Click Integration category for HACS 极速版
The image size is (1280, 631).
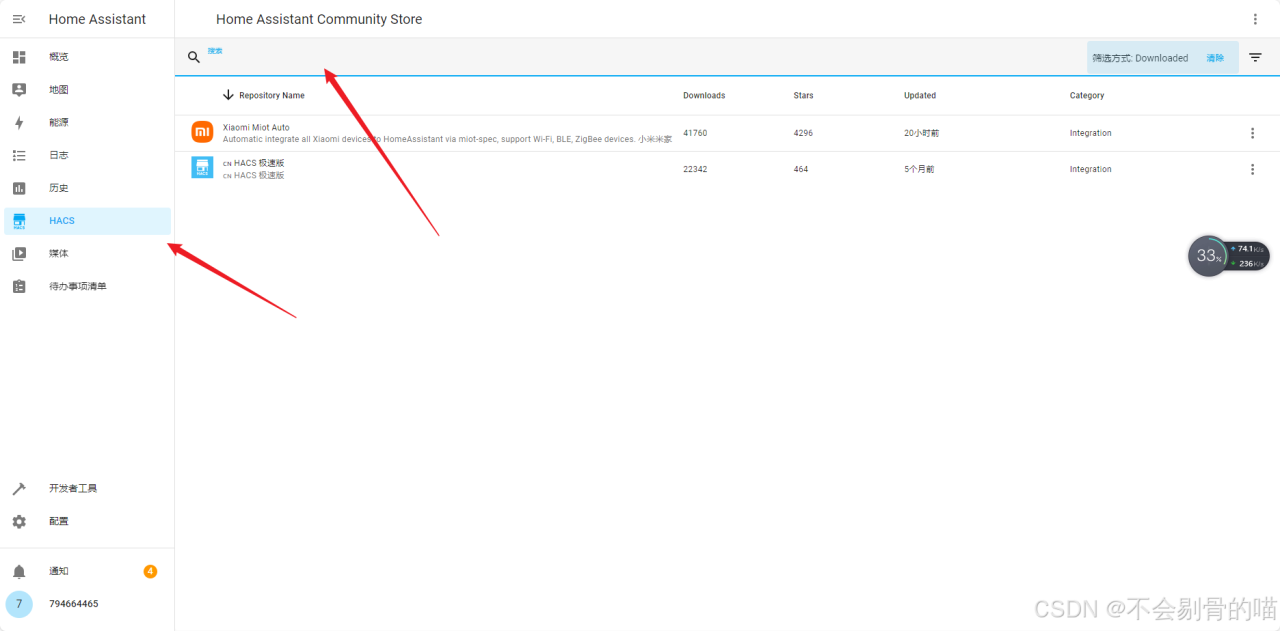pos(1090,169)
